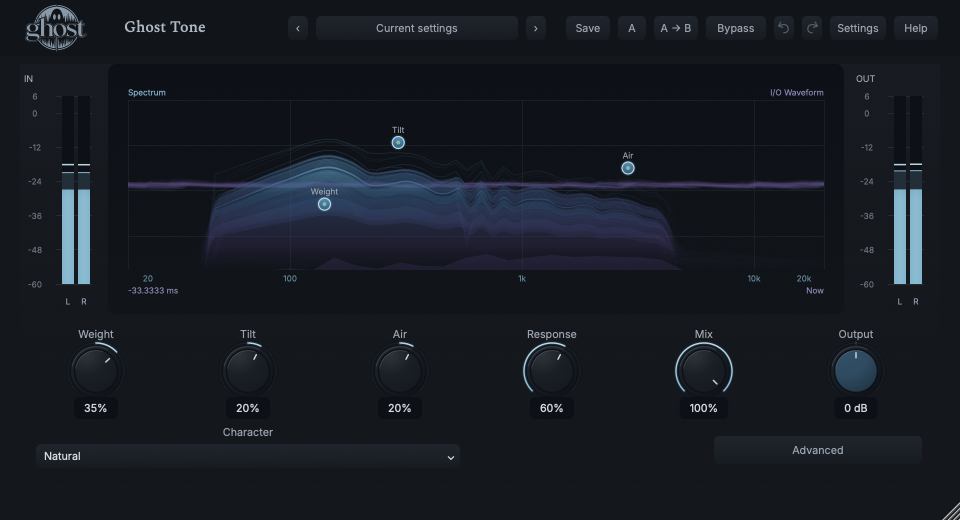Switch to the A comparison slot
The height and width of the screenshot is (520, 960).
(632, 28)
